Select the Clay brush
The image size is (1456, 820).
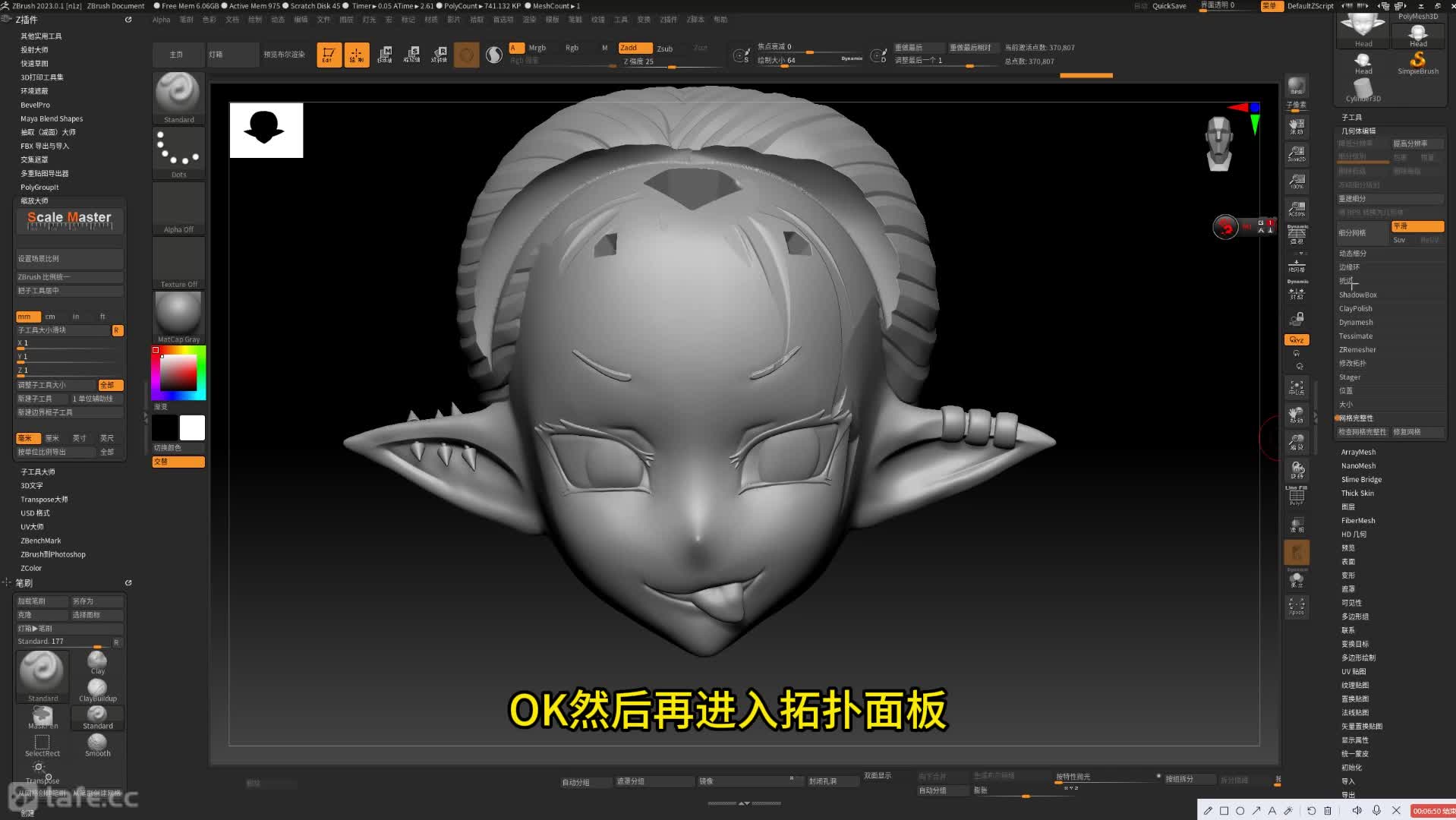click(97, 663)
